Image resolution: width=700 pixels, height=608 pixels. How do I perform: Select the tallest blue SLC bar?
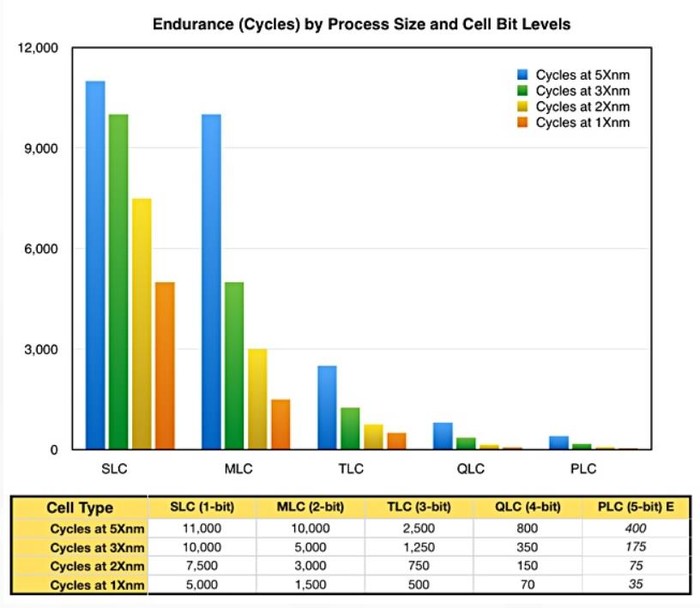click(x=95, y=265)
